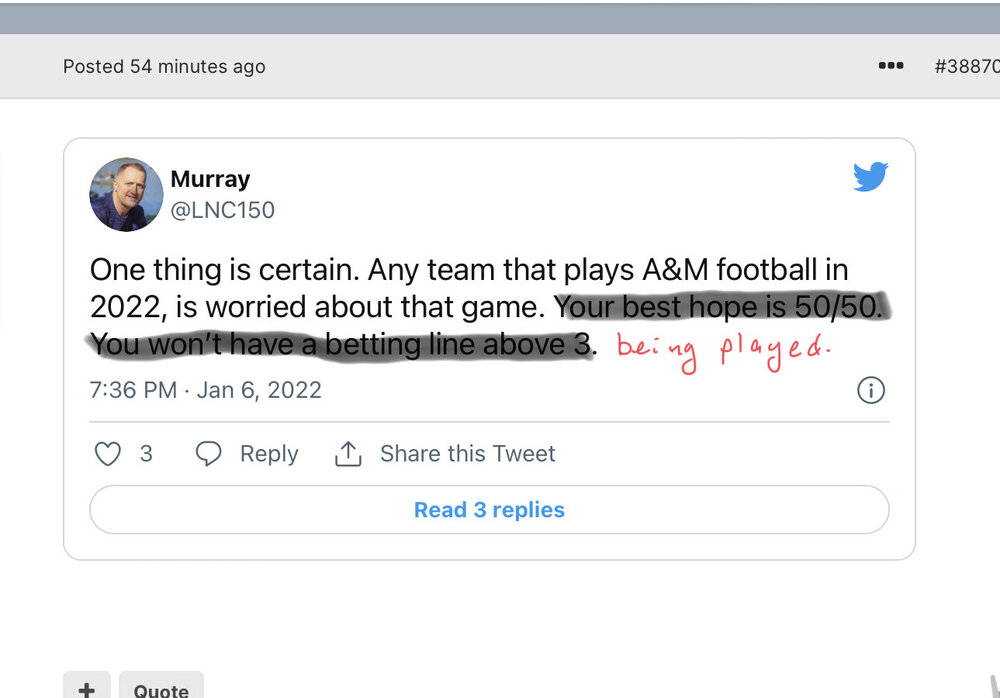1000x698 pixels.
Task: Open the post number link starting #3887
Action: tap(965, 67)
